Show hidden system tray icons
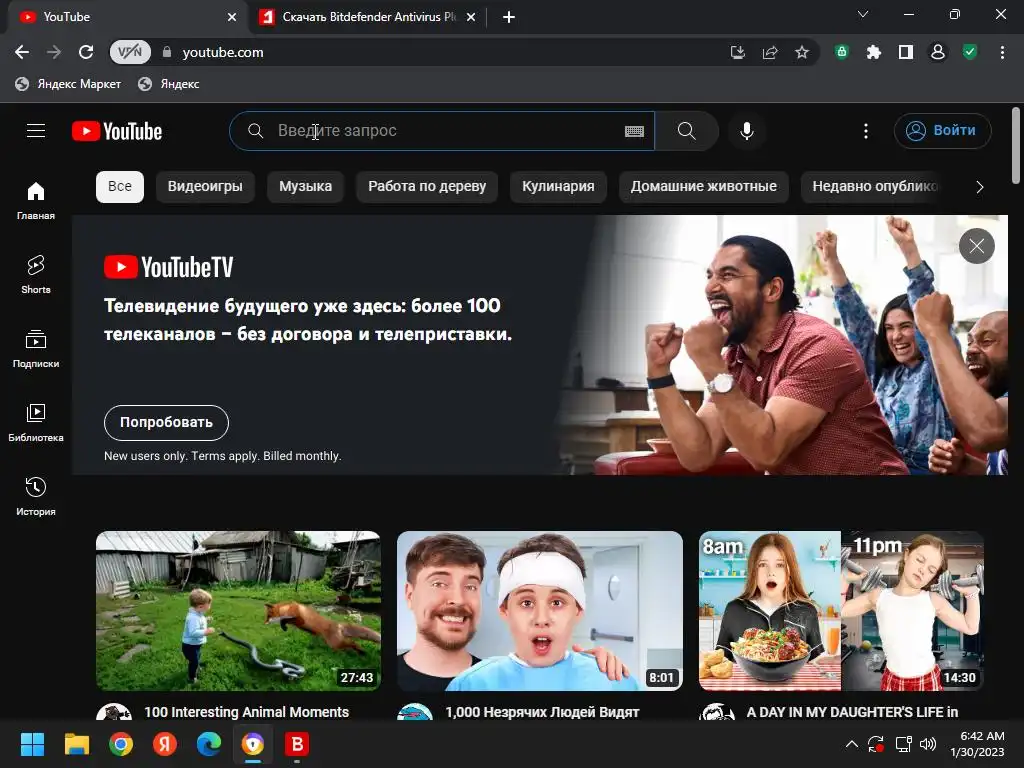1024x768 pixels. tap(852, 744)
